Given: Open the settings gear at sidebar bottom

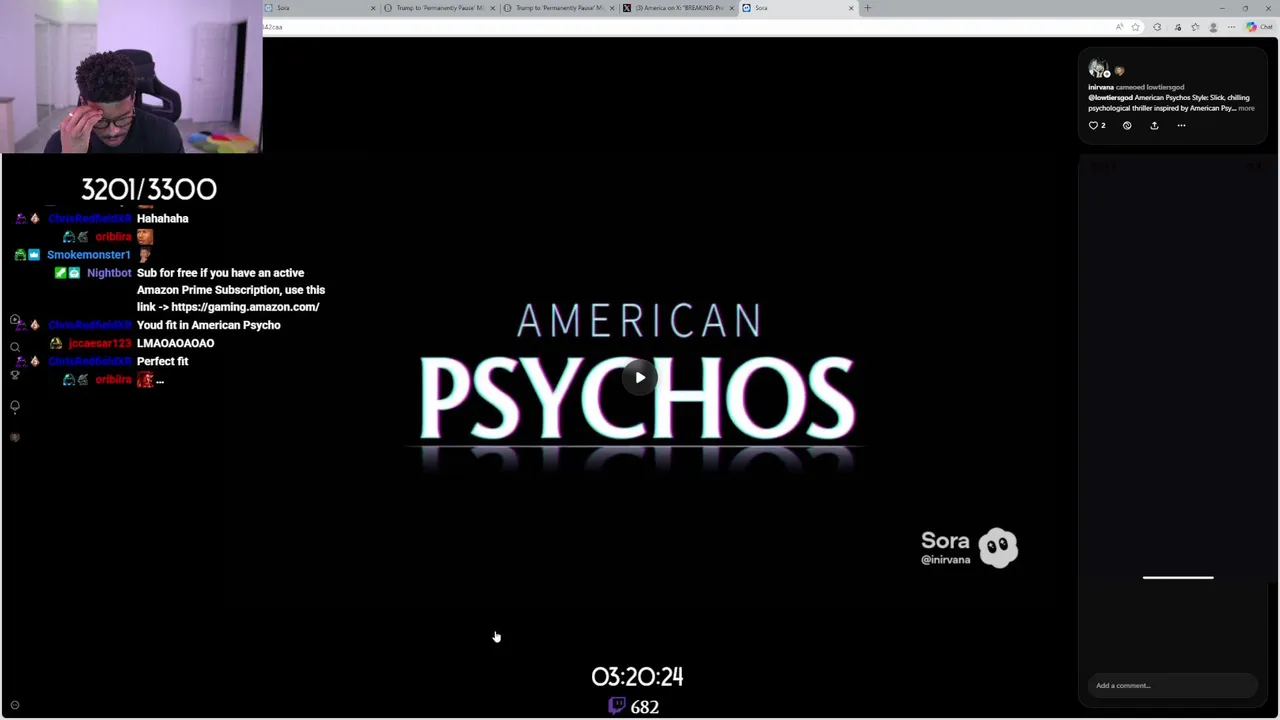Looking at the screenshot, I should 15,705.
